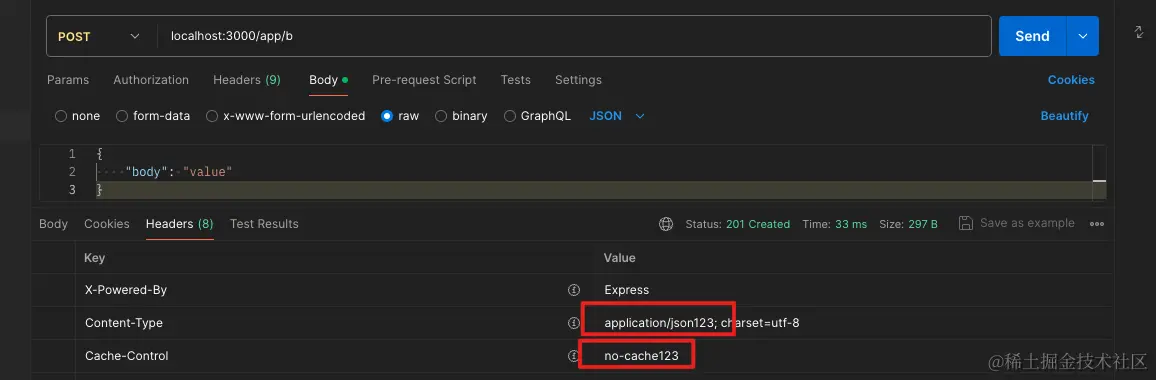This screenshot has width=1156, height=380.
Task: Click the Beautify link
Action: (x=1064, y=116)
